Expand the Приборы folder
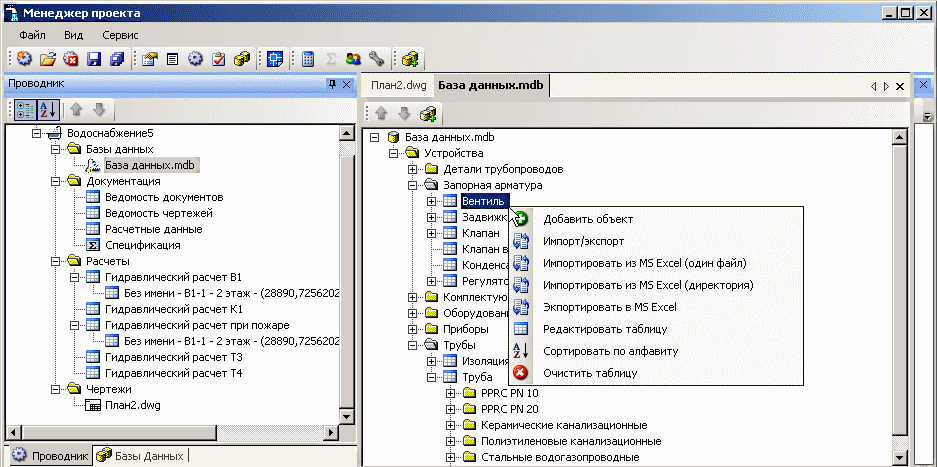Screen dimensions: 937x467 point(412,329)
